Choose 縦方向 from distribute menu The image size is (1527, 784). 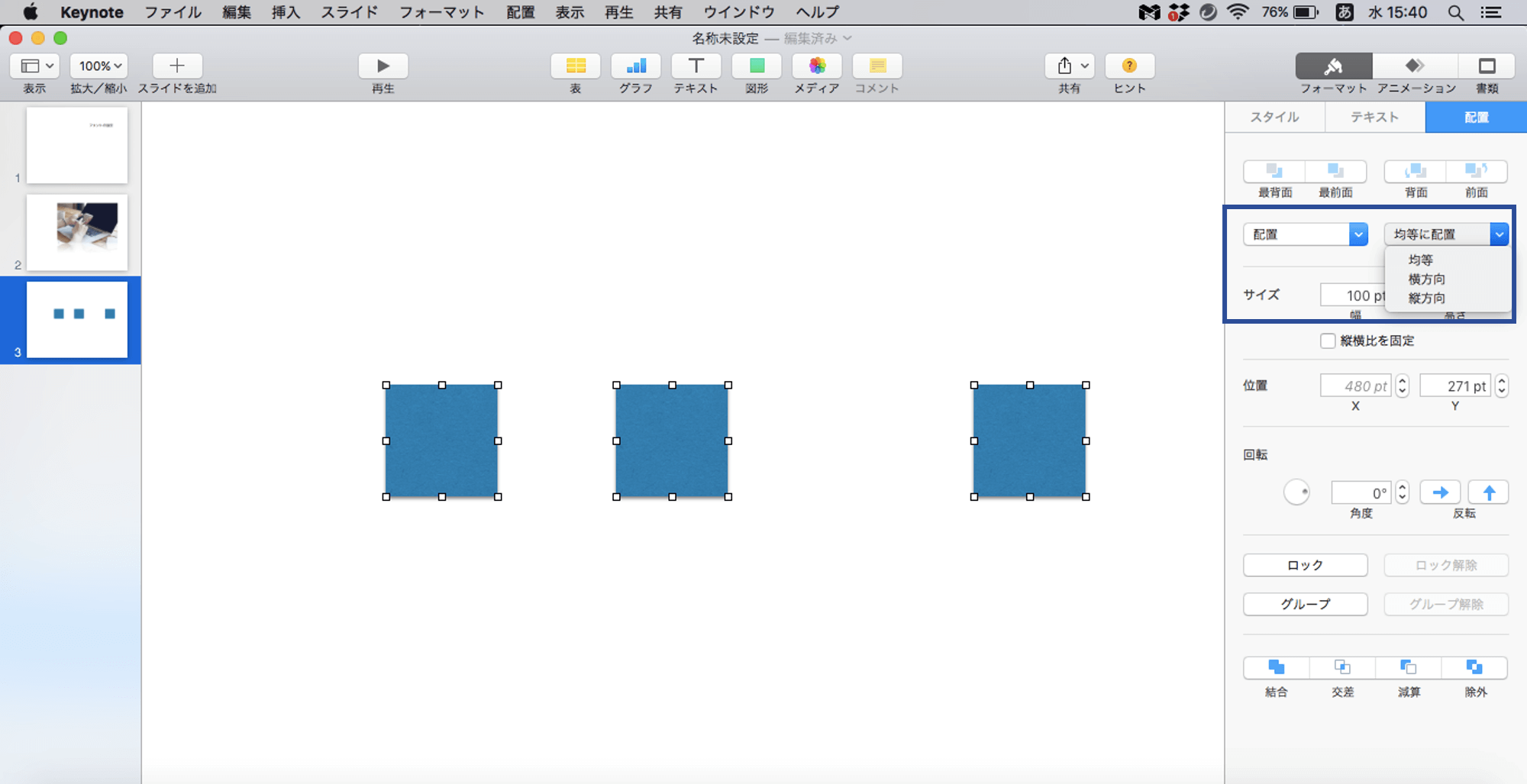[1427, 298]
